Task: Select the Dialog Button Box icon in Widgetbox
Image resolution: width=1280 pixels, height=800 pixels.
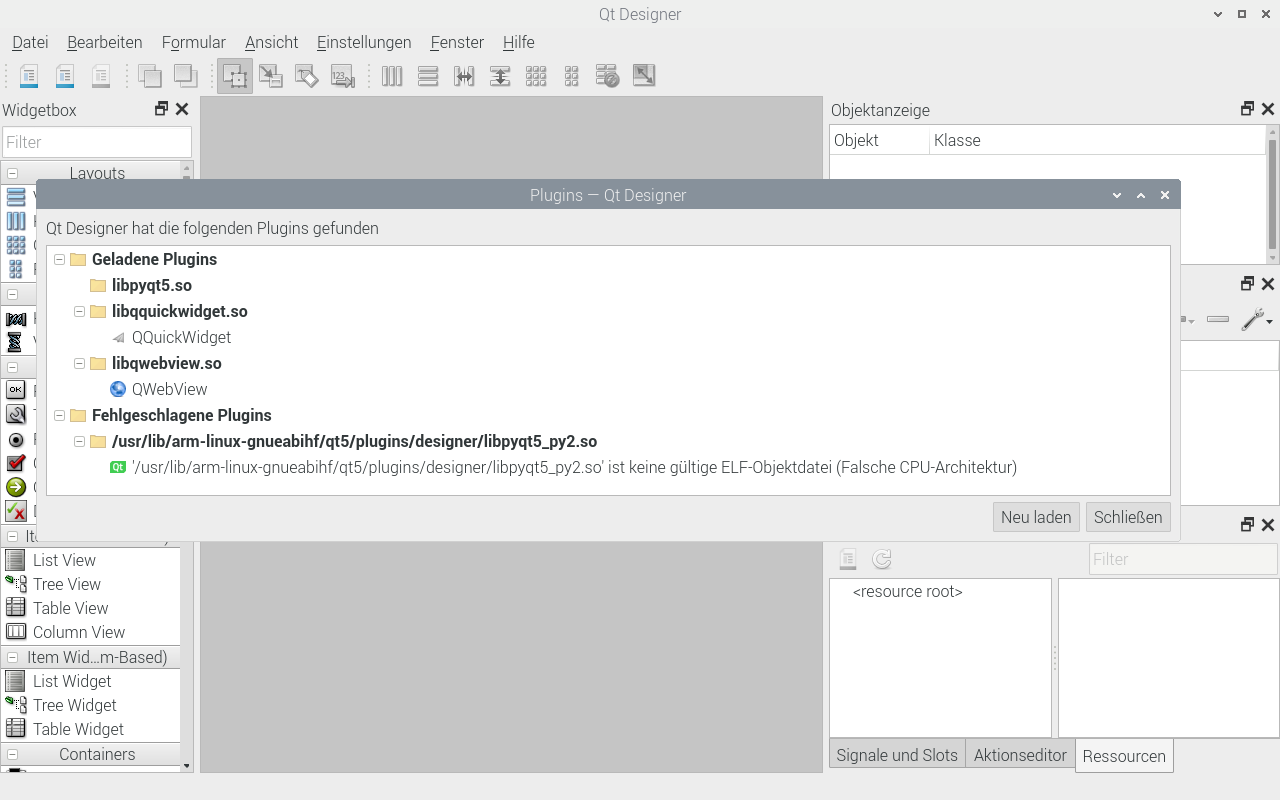Action: 16,511
